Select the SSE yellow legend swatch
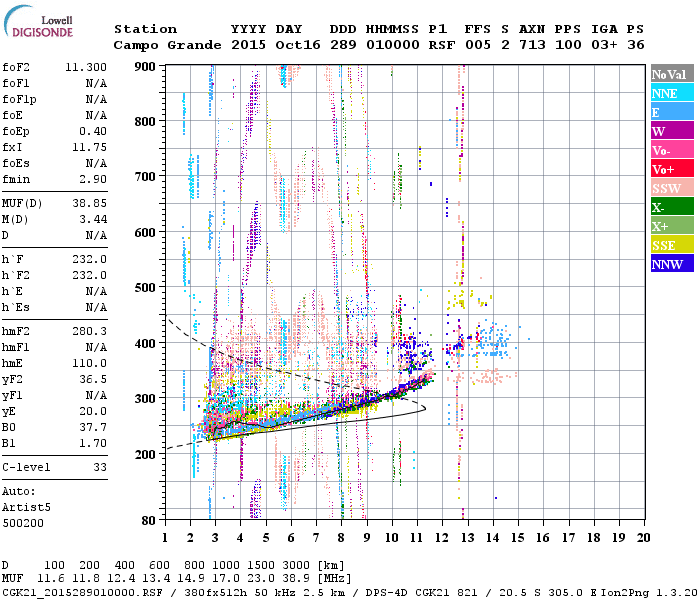700x600 pixels. coord(672,245)
